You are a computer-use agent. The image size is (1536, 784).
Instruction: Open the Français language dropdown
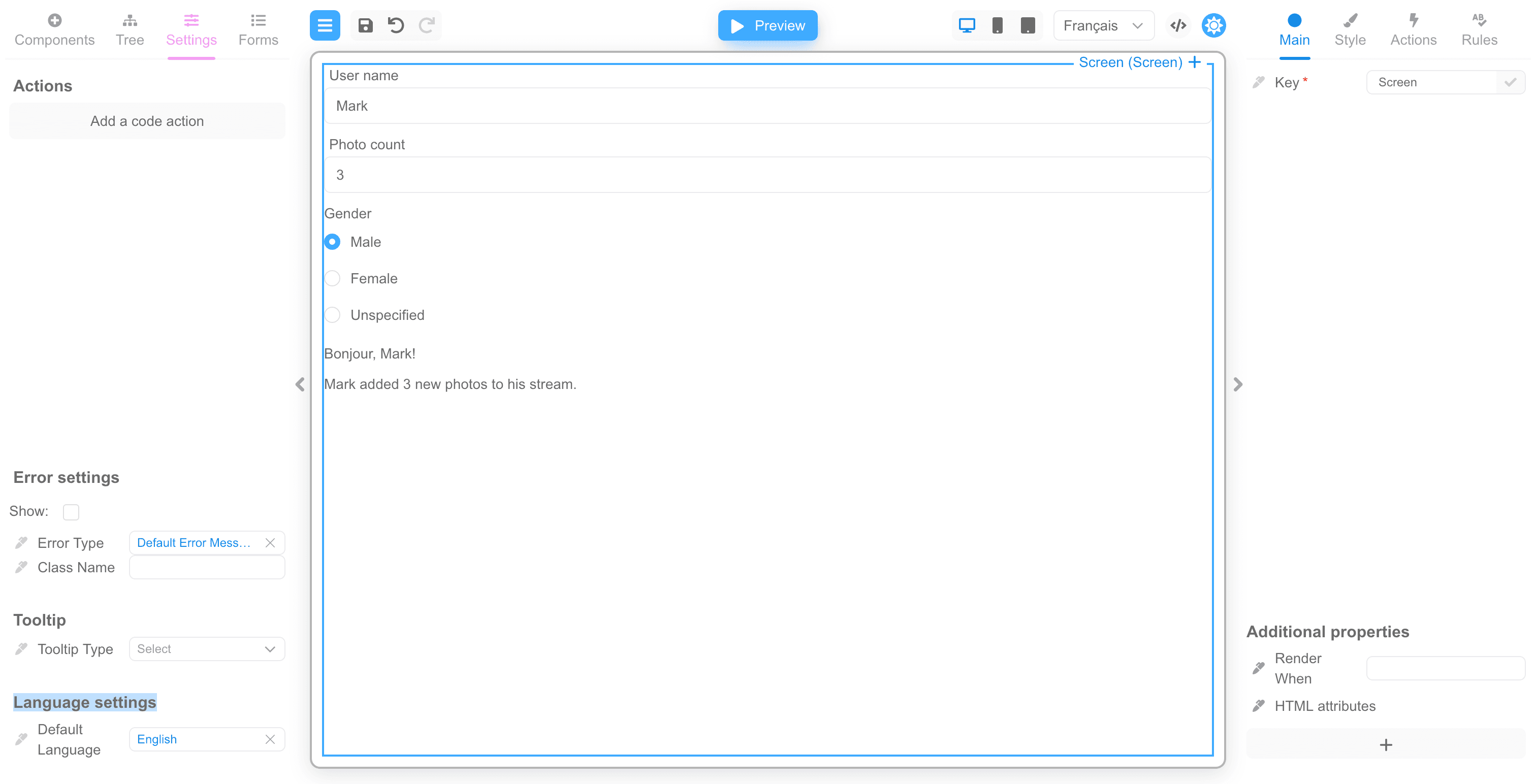(1103, 25)
